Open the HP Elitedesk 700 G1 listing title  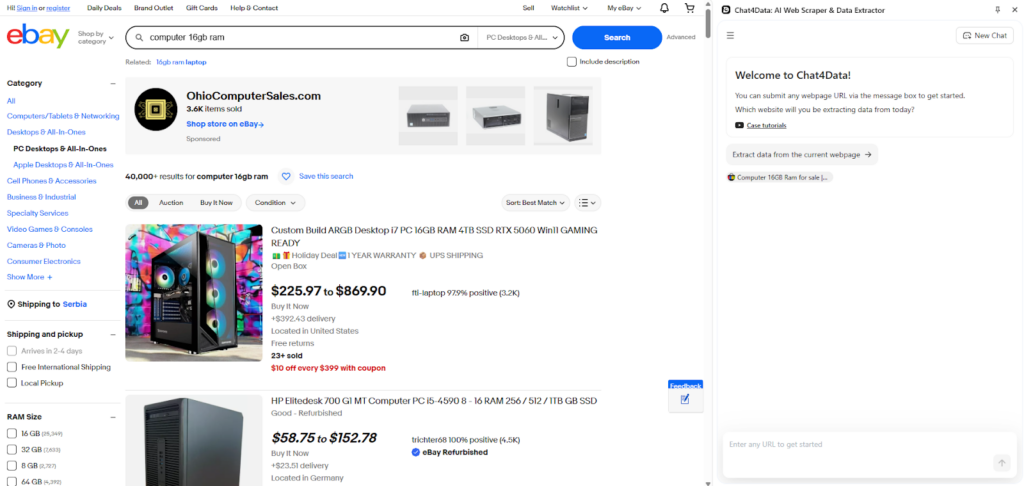click(x=434, y=400)
